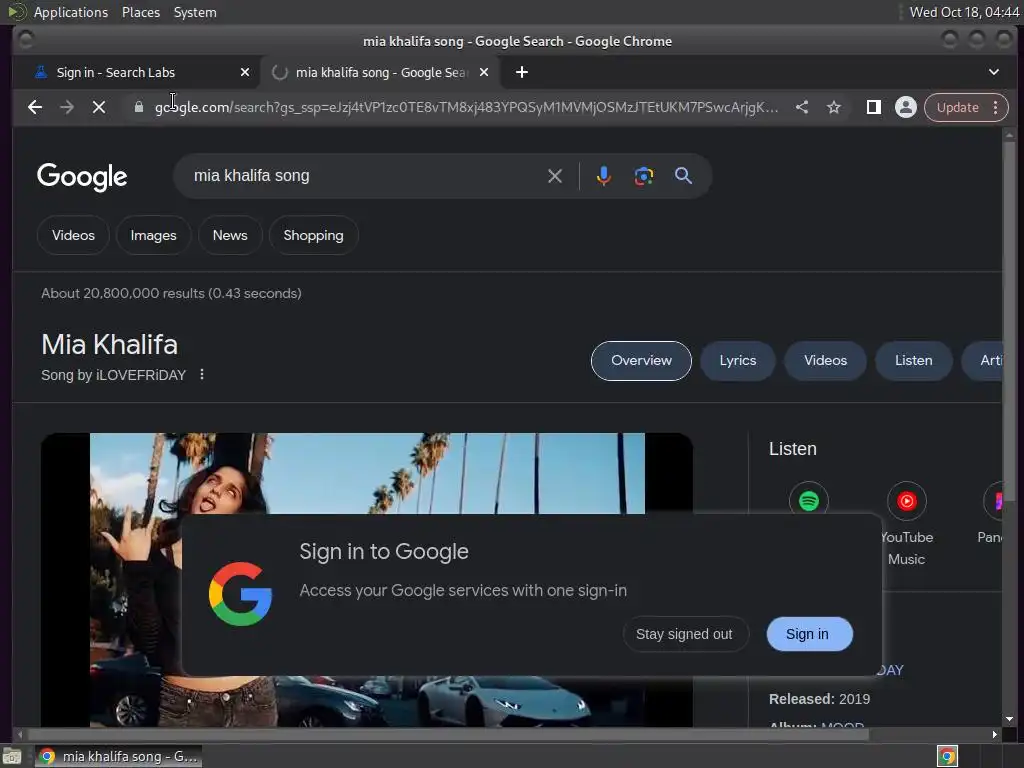This screenshot has height=768, width=1024.
Task: Open the side panel icon
Action: pos(873,107)
